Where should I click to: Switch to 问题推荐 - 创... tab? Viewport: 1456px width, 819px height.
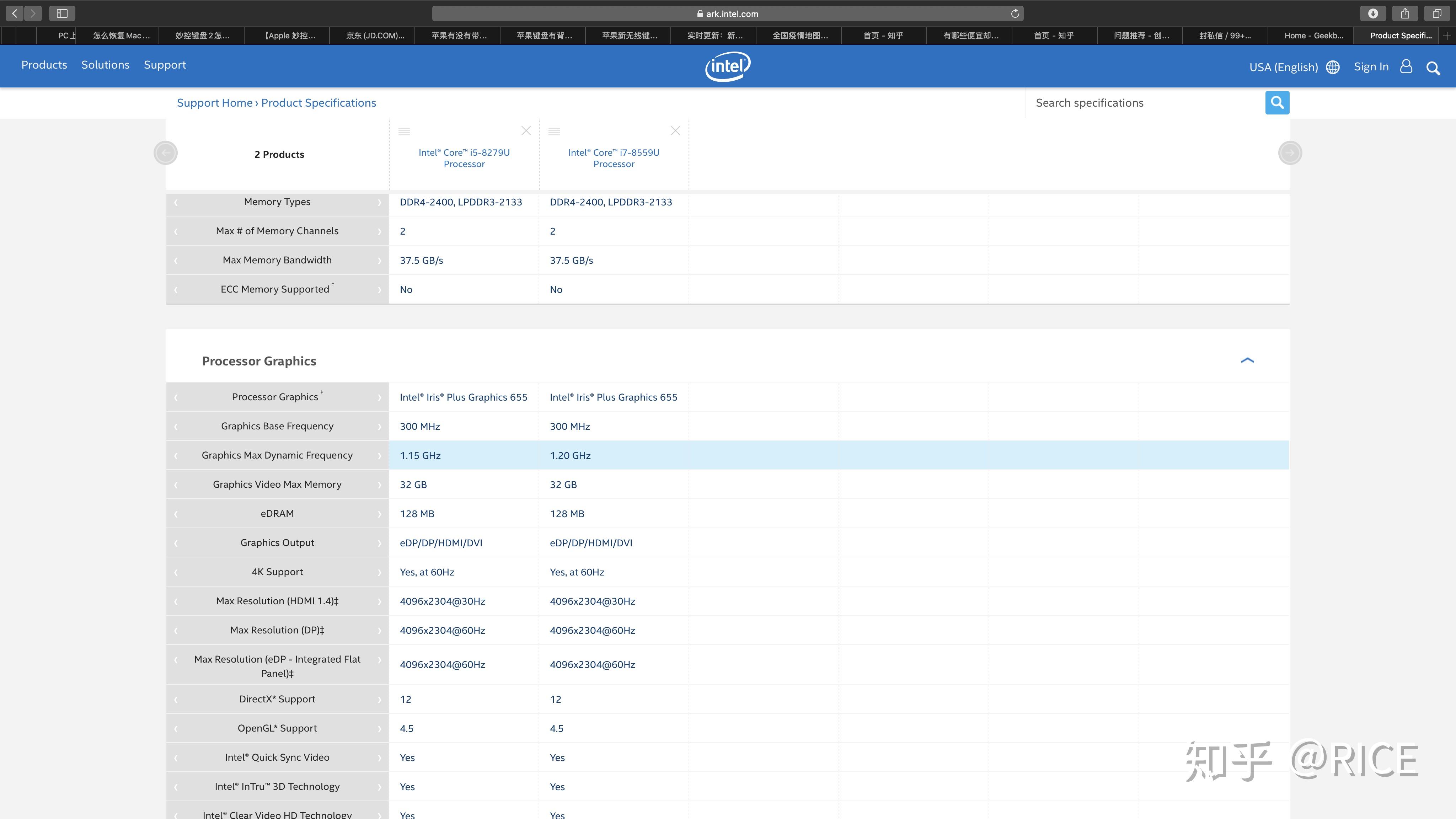coord(1141,36)
